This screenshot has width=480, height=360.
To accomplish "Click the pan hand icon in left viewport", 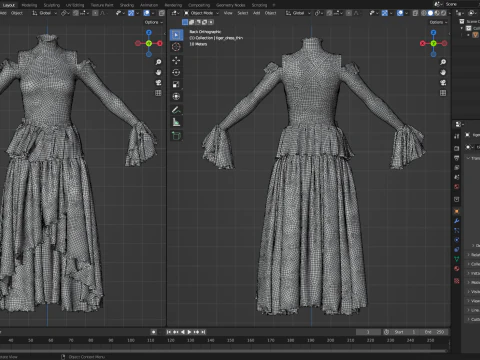I will coord(158,72).
